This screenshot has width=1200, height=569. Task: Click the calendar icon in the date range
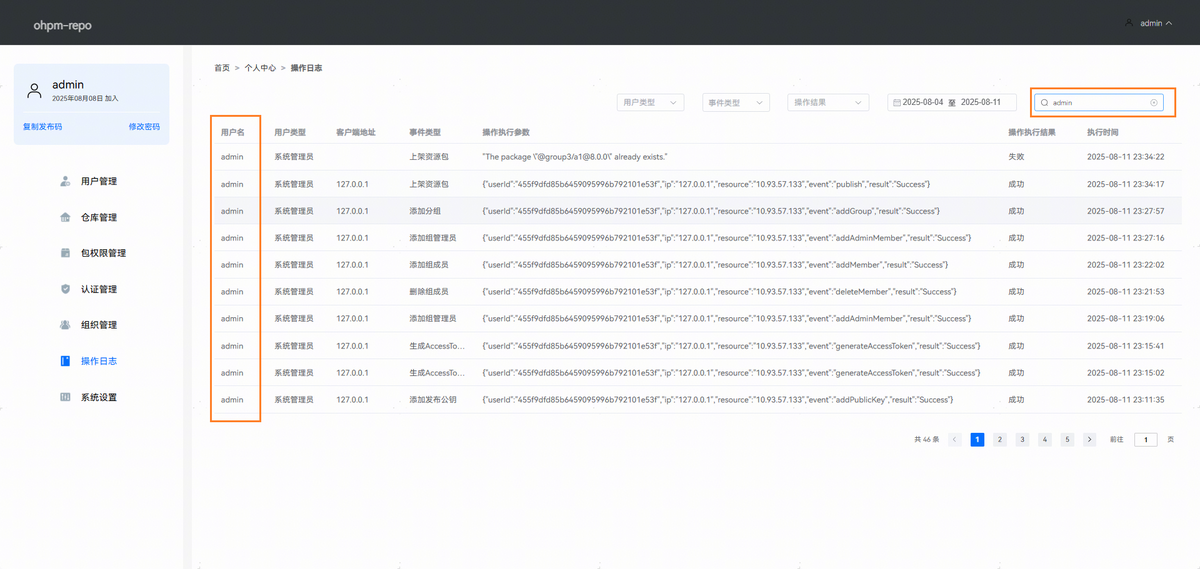895,102
